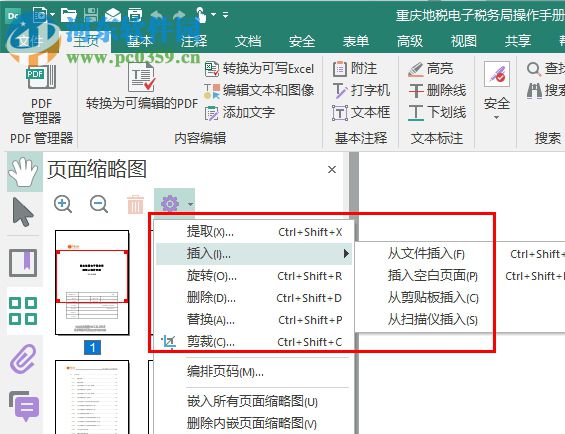Select page 1 thumbnail
The width and height of the screenshot is (565, 434).
pyautogui.click(x=92, y=283)
